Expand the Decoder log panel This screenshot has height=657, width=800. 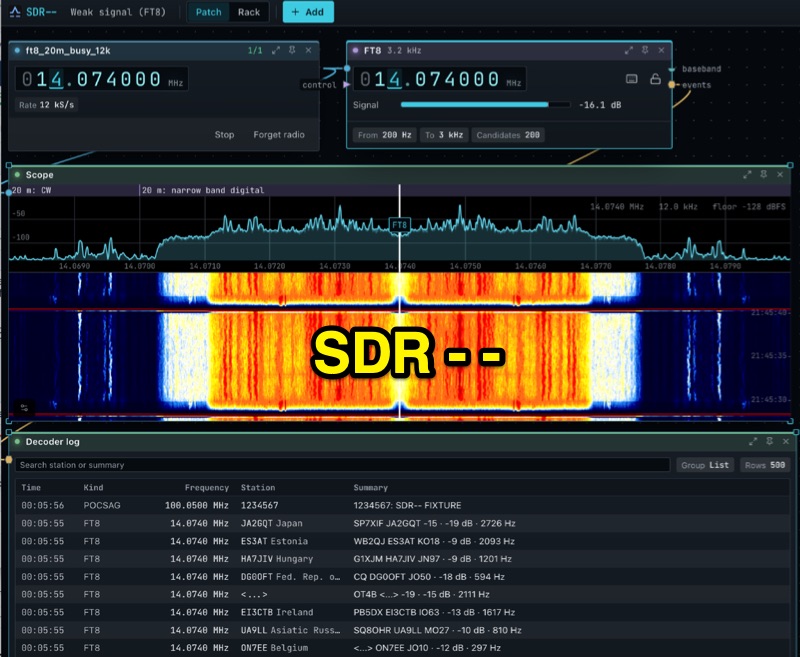point(753,442)
